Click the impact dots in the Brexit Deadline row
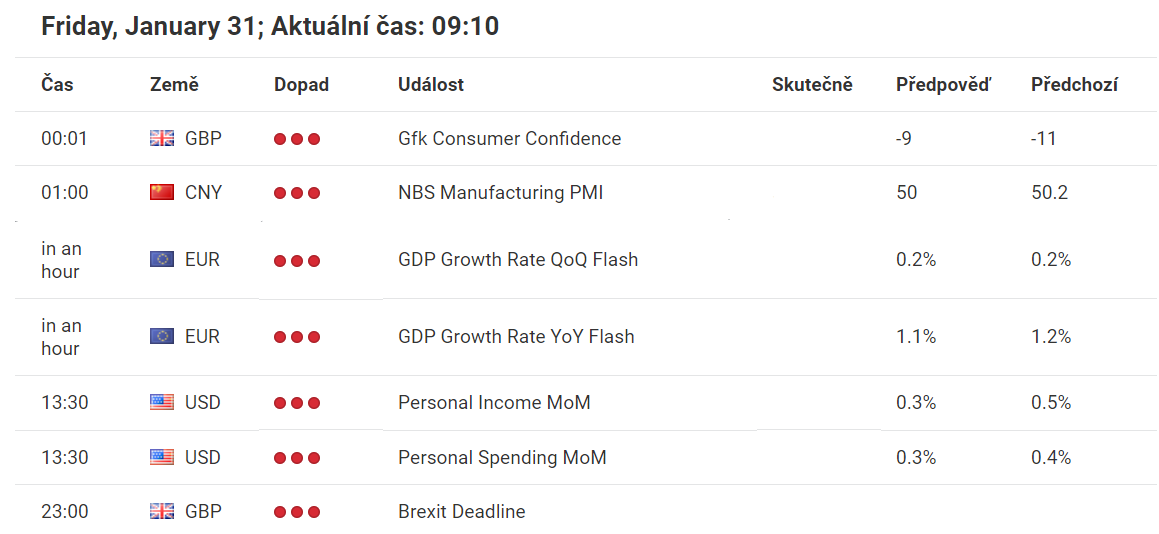 coord(297,511)
